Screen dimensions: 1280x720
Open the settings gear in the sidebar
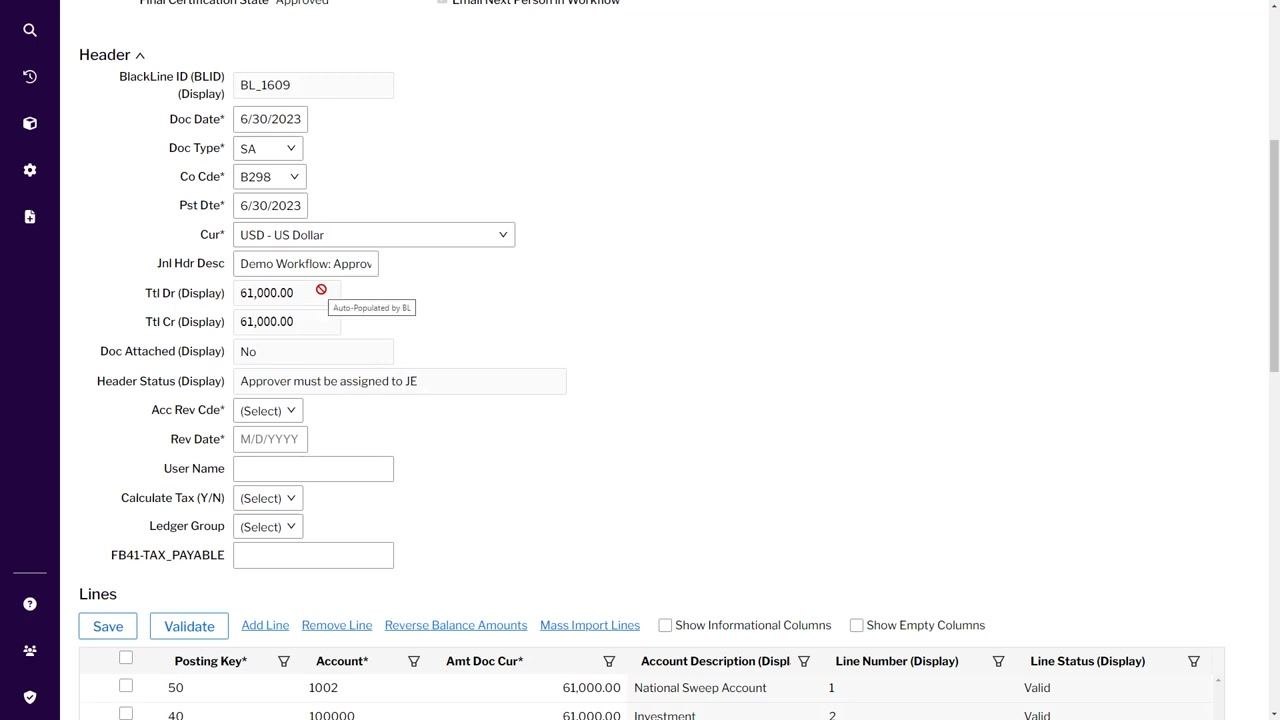pos(30,170)
